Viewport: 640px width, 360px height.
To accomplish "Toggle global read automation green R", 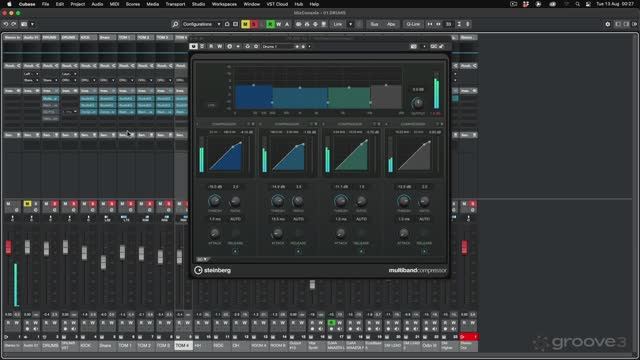I will tap(270, 24).
